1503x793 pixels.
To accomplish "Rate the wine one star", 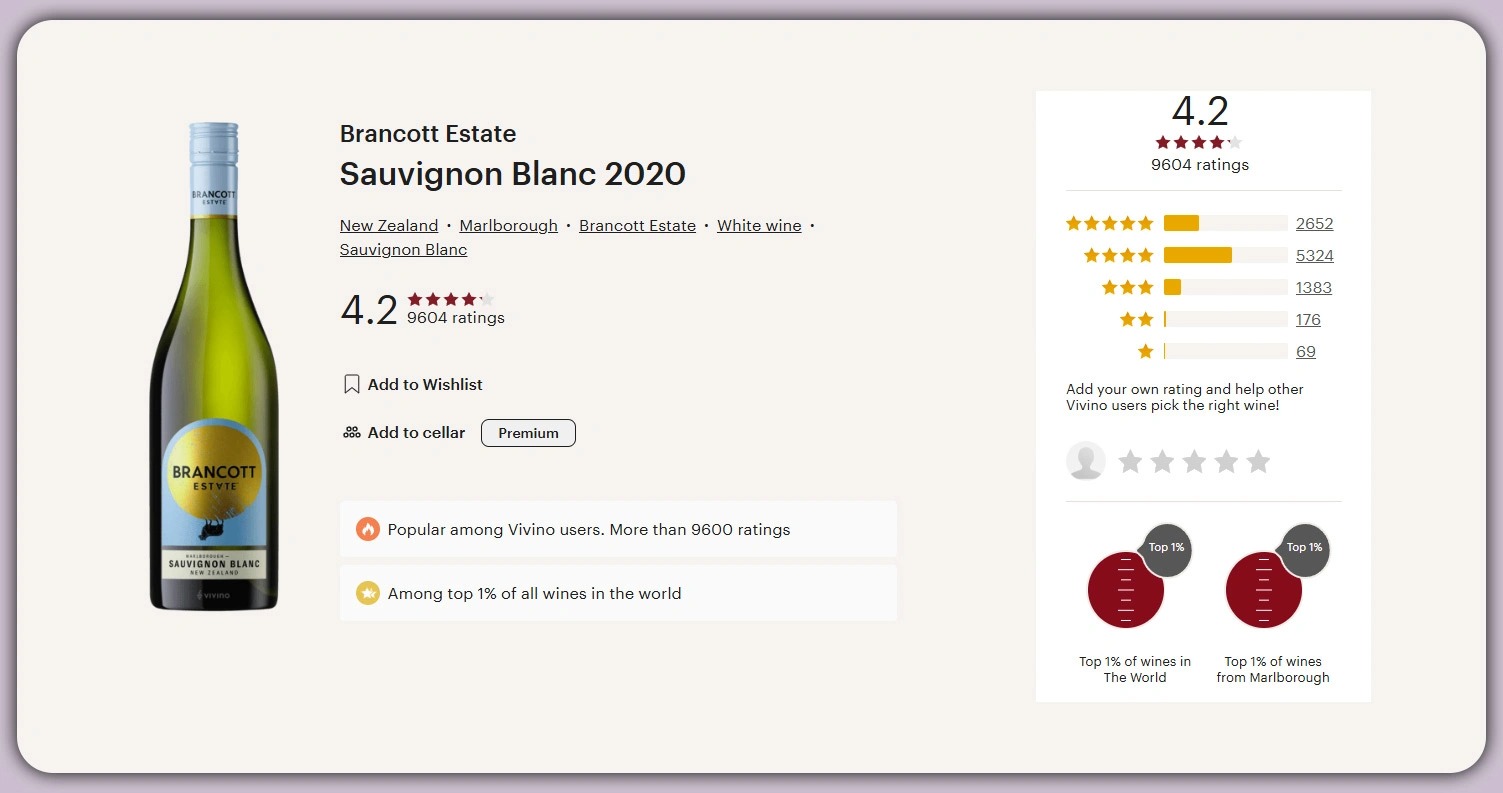I will click(x=1130, y=461).
